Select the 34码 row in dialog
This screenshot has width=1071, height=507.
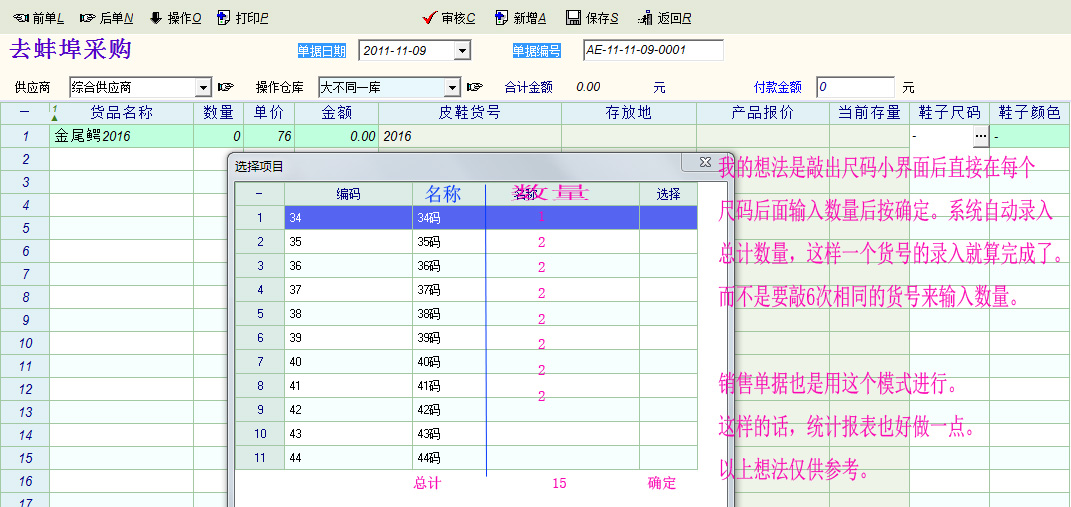428,217
